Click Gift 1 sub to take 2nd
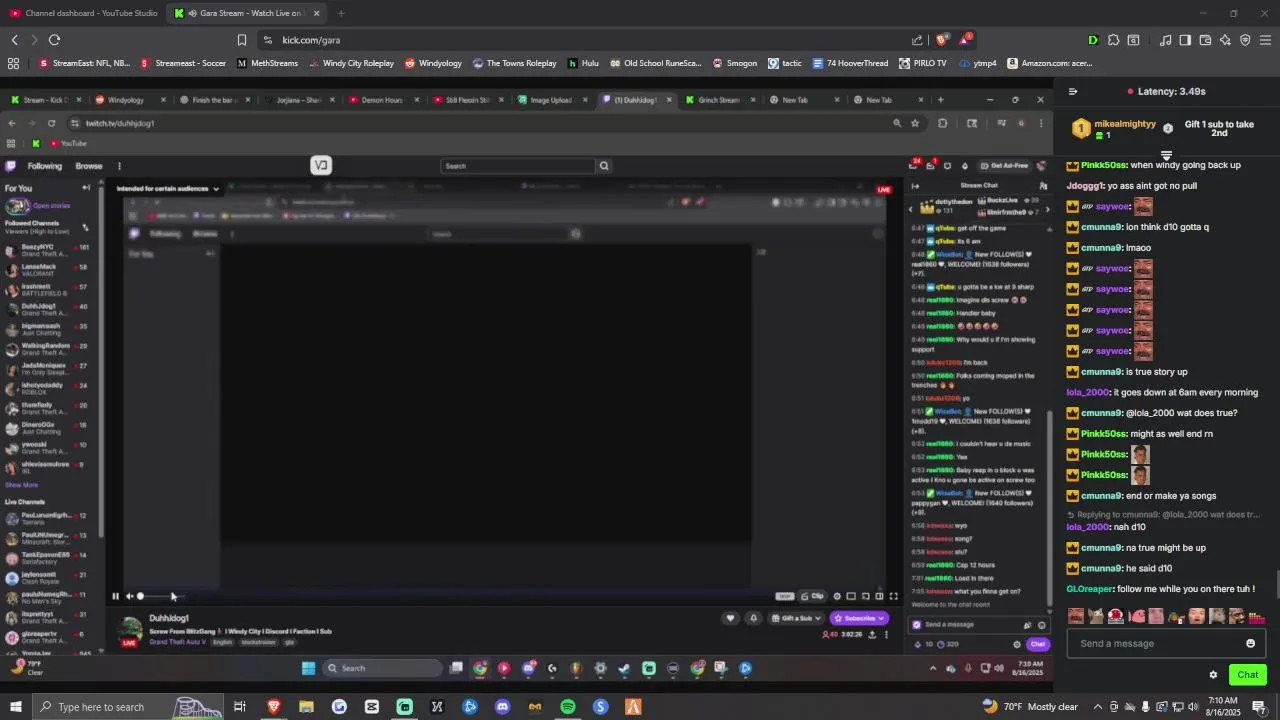 click(x=1219, y=128)
